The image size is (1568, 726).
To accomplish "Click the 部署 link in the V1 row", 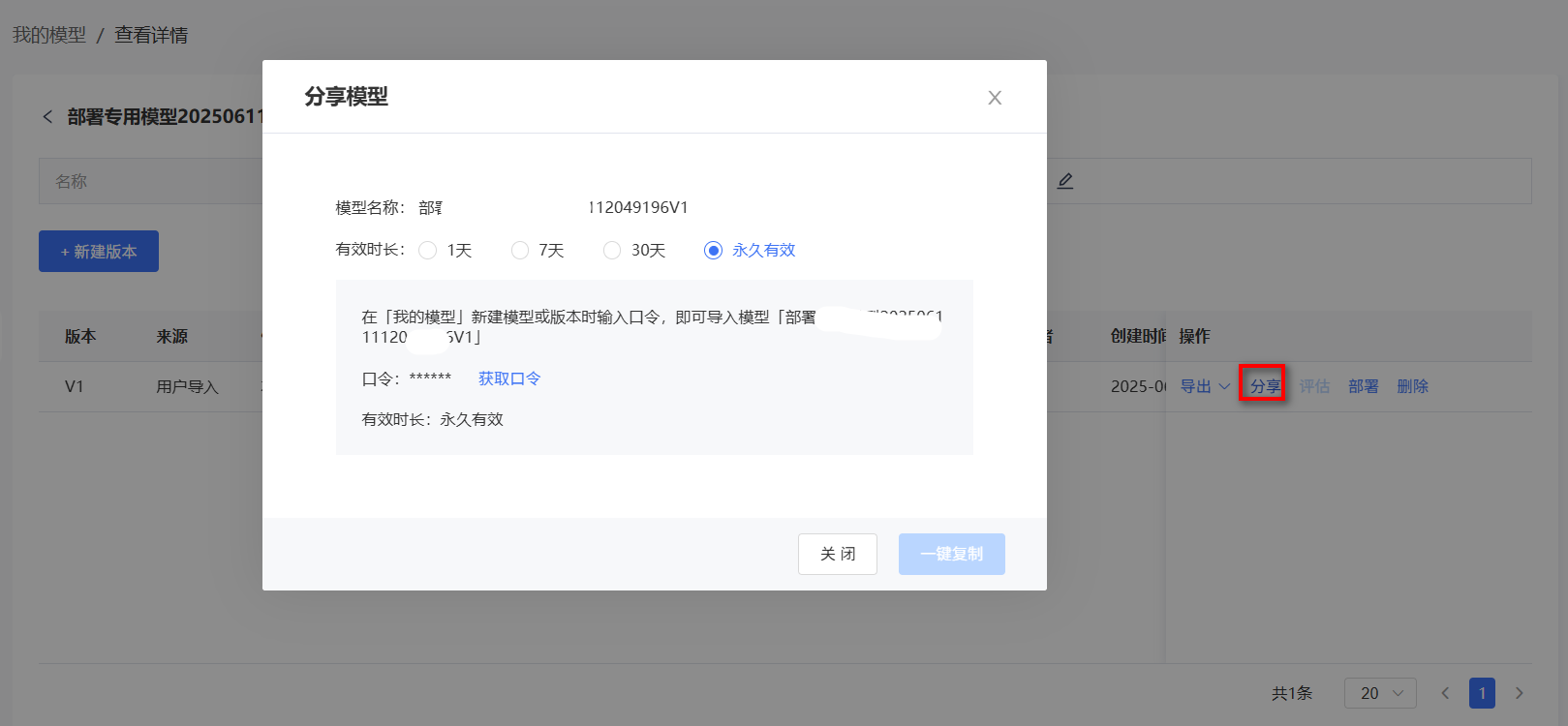I will pos(1364,386).
